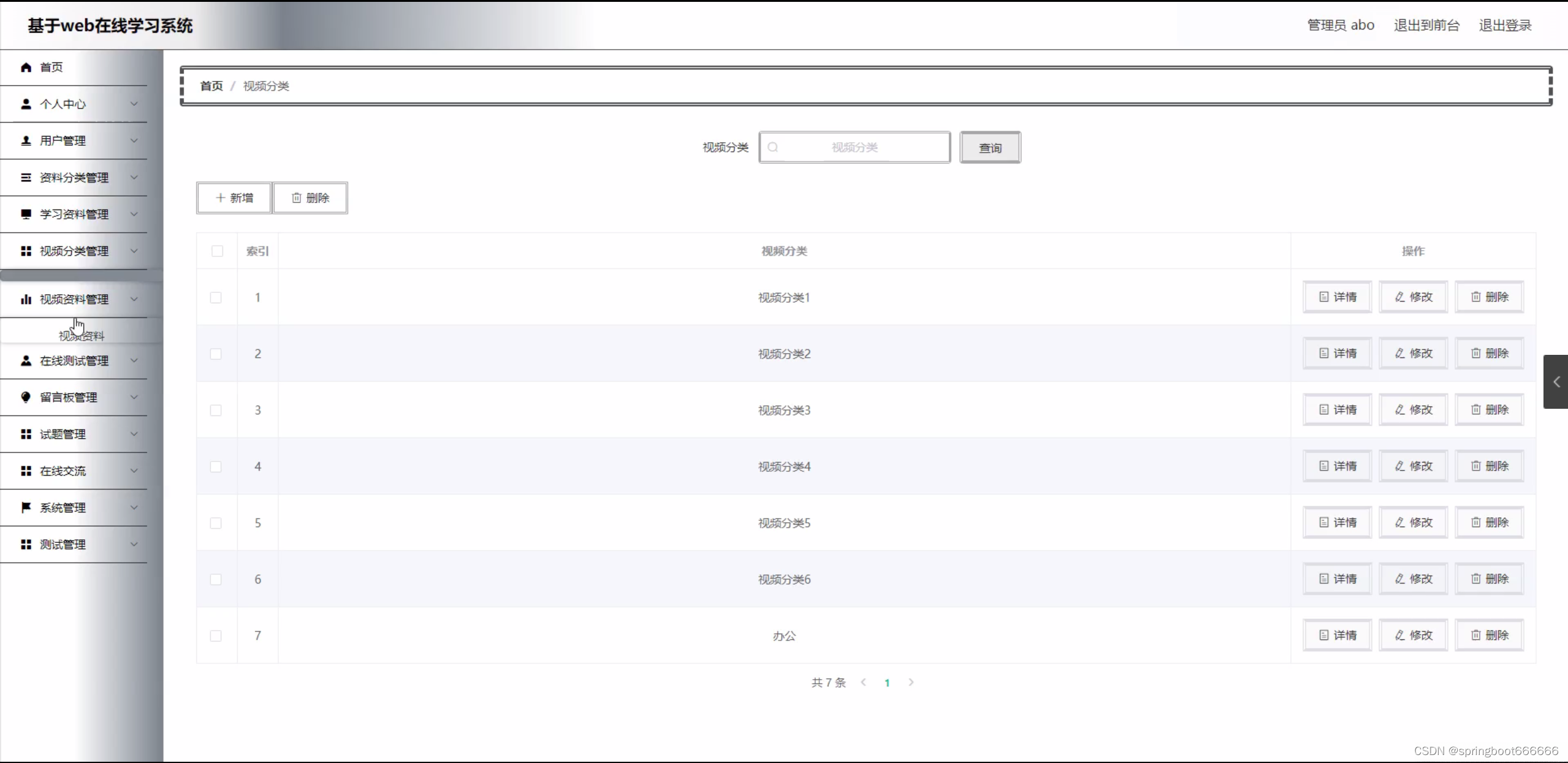Click the collapse arrow tab on right edge
Screen dimensions: 1568x763
[x=1556, y=382]
